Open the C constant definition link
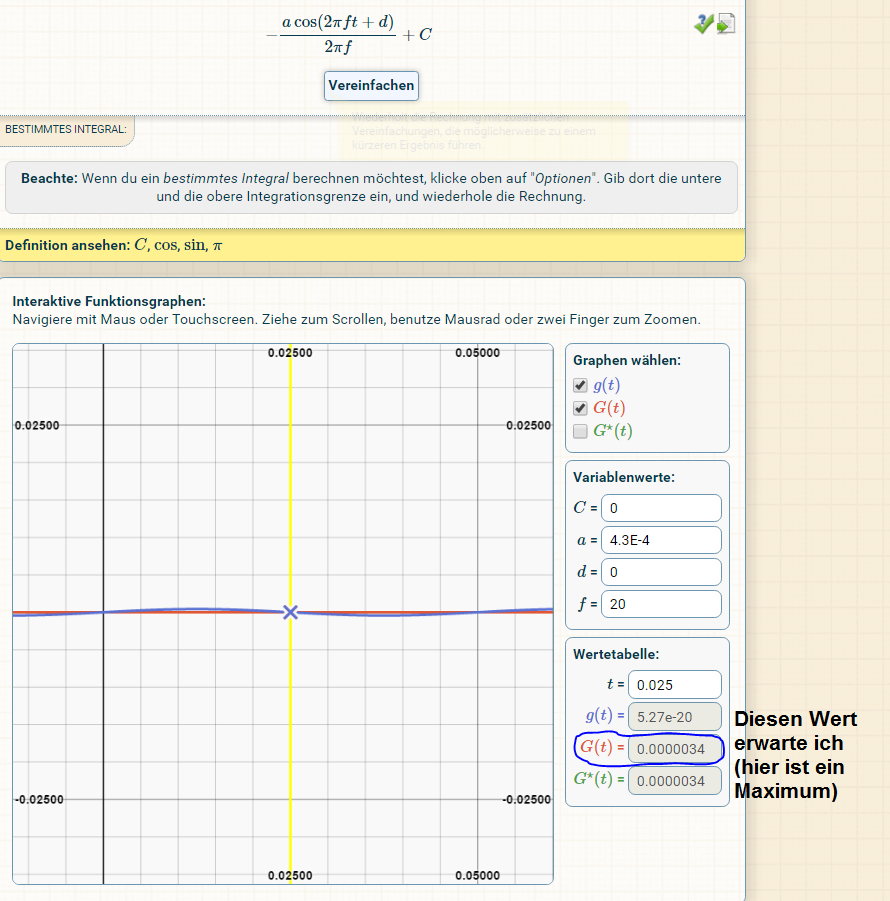 139,245
